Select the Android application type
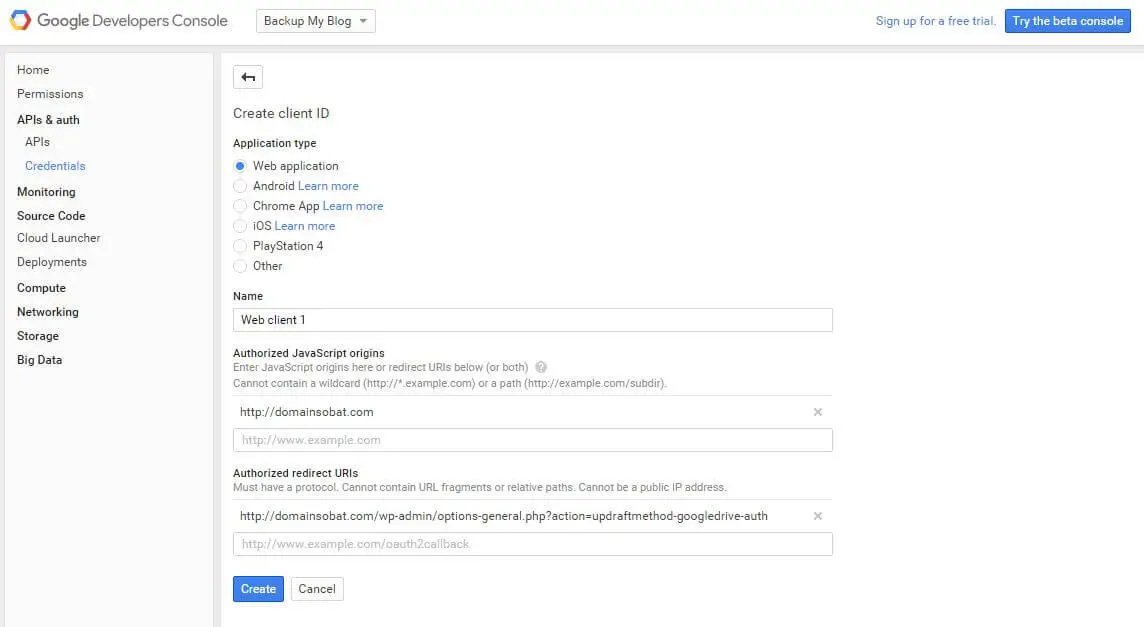Viewport: 1144px width, 627px height. (240, 185)
